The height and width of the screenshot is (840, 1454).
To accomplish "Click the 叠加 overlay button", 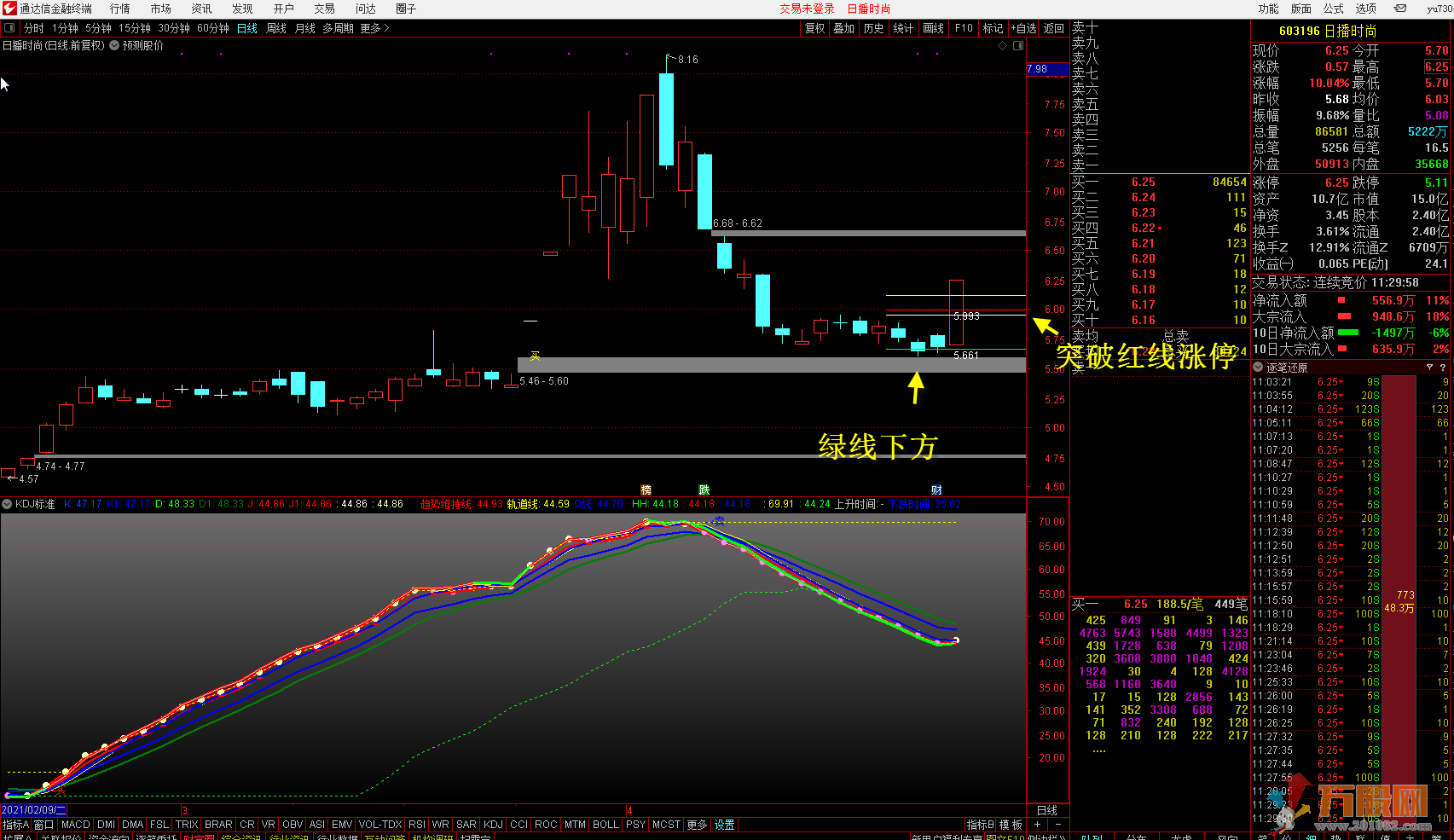I will (844, 28).
